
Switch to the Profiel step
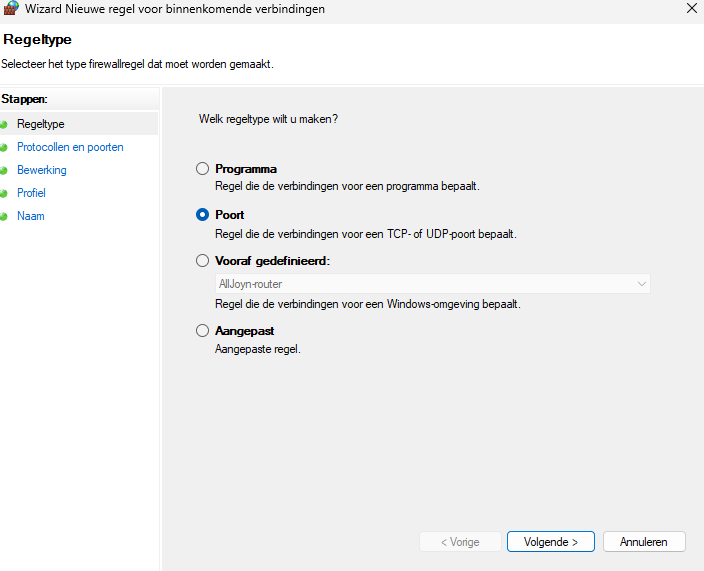tap(31, 193)
